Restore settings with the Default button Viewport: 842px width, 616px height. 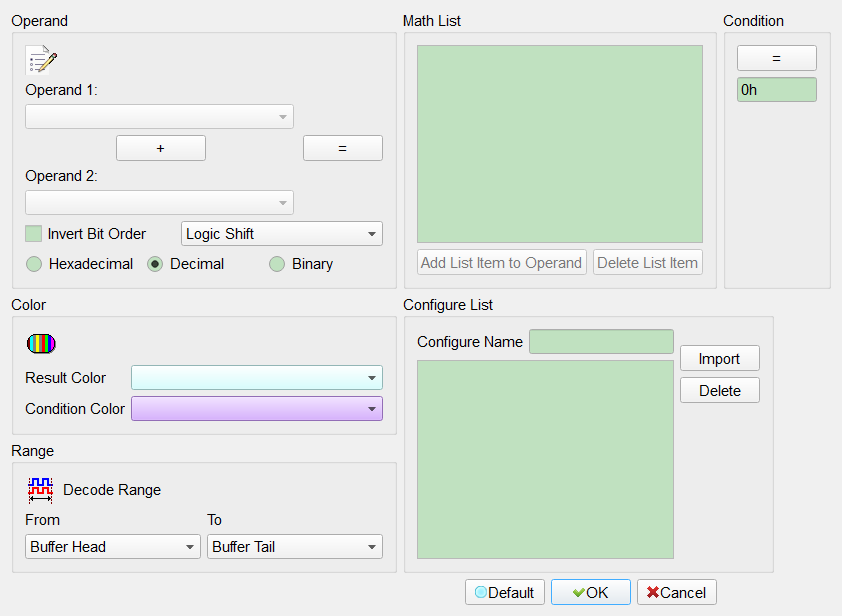505,592
